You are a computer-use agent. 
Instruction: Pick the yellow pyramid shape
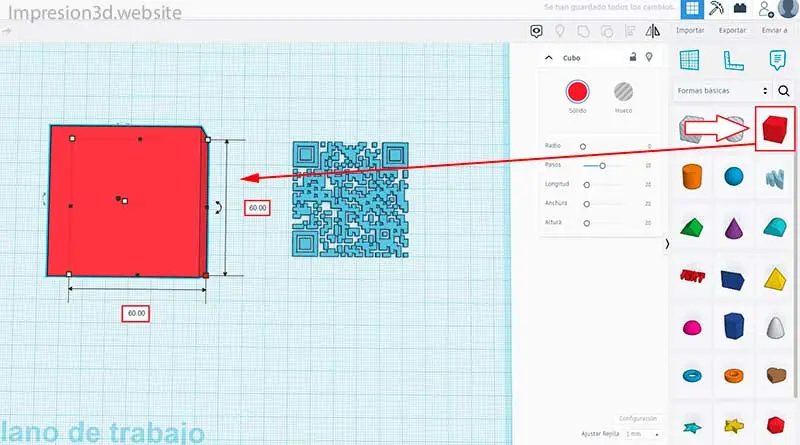coord(775,279)
